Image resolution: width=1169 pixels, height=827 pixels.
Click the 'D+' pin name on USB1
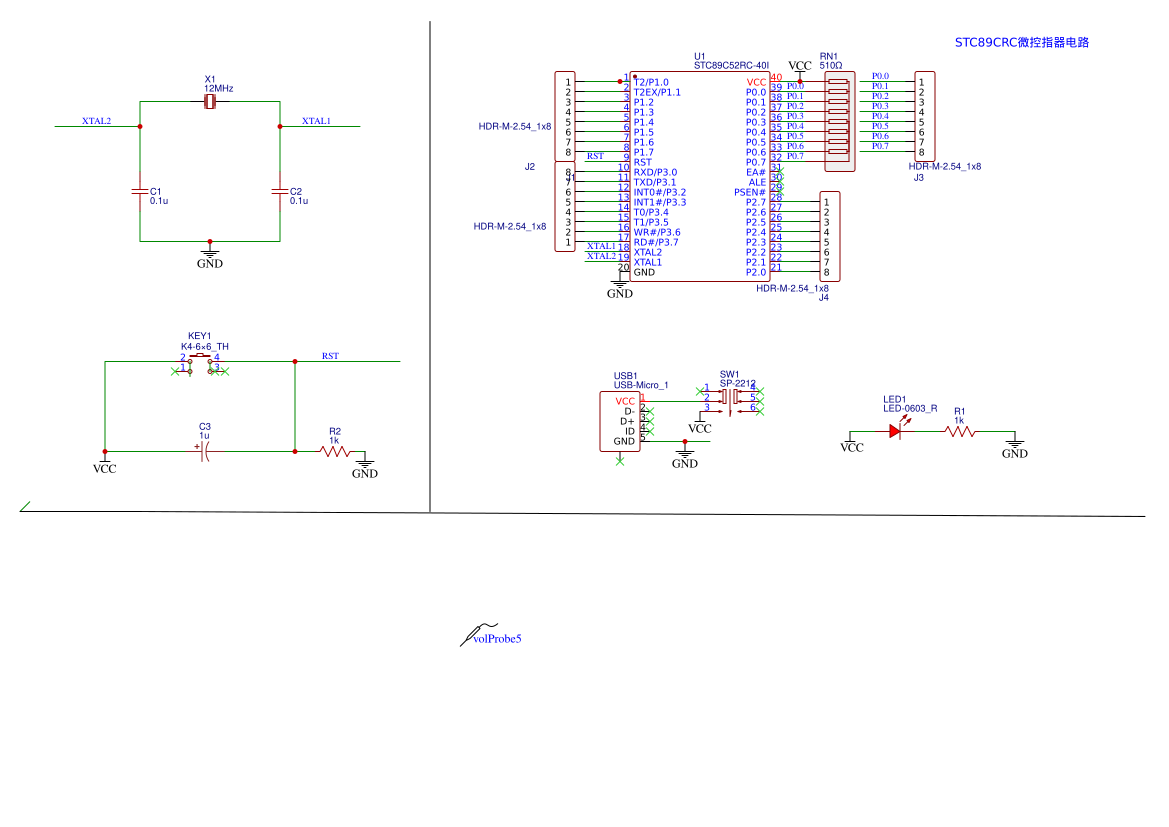click(x=628, y=421)
